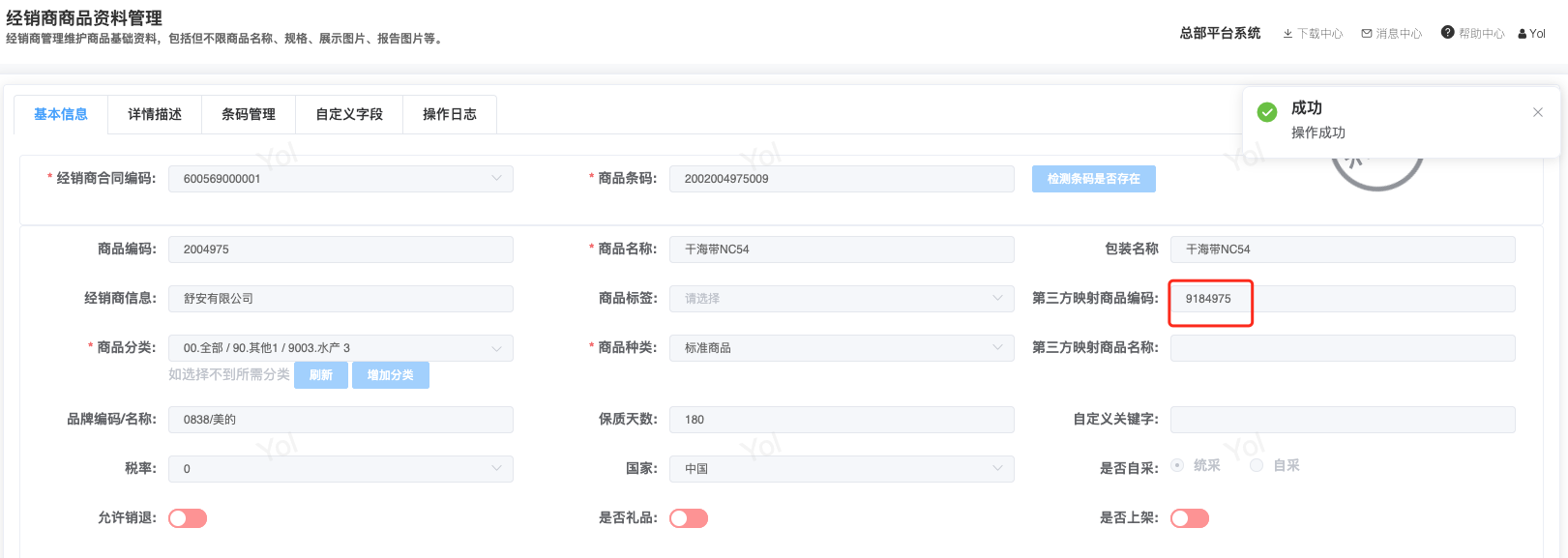Screen dimensions: 1568x558
Task: Select the 统采 radio option
Action: [1178, 465]
